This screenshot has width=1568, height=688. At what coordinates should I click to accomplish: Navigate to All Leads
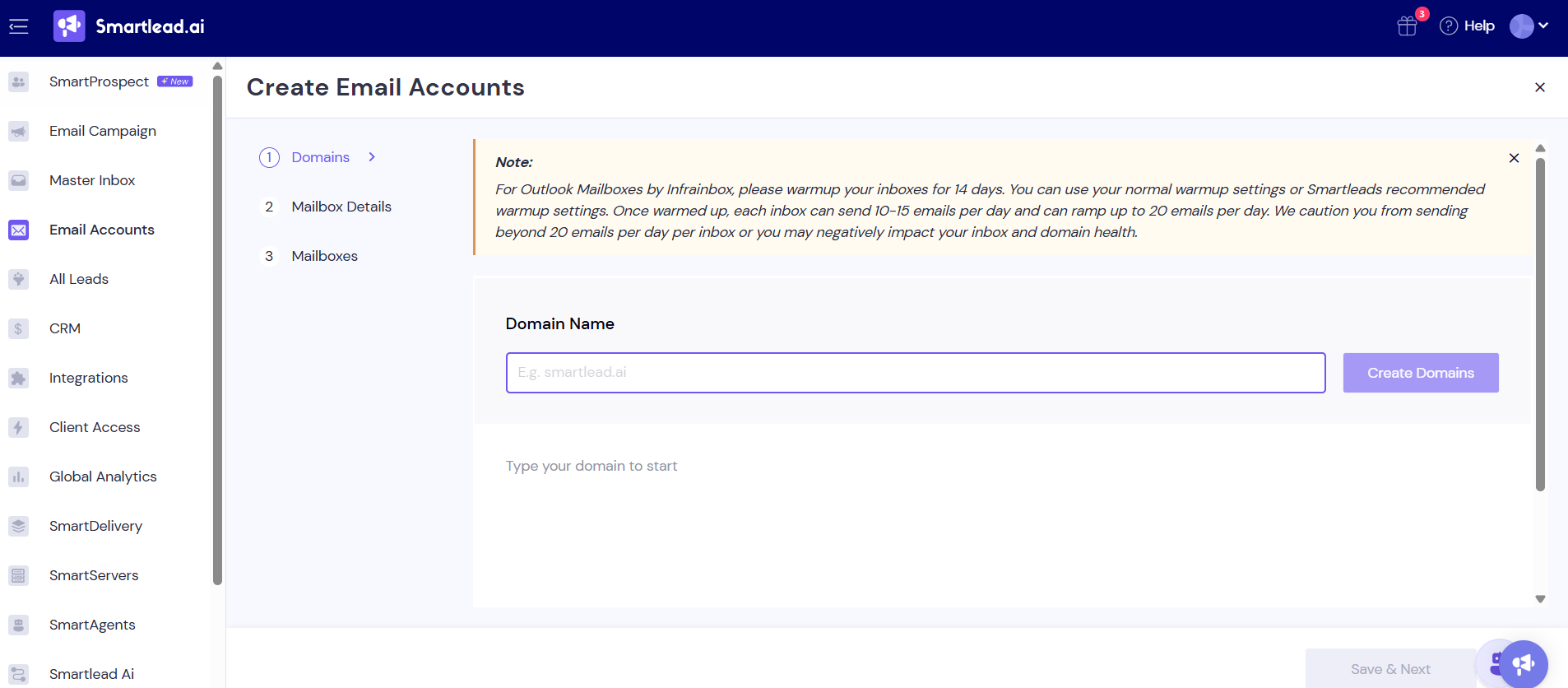pos(79,279)
